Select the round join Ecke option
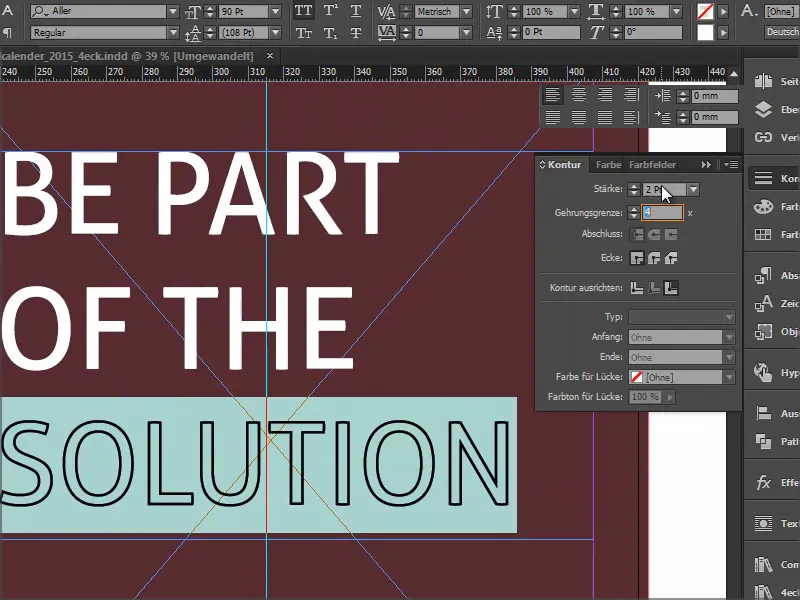This screenshot has width=800, height=600. click(x=654, y=259)
